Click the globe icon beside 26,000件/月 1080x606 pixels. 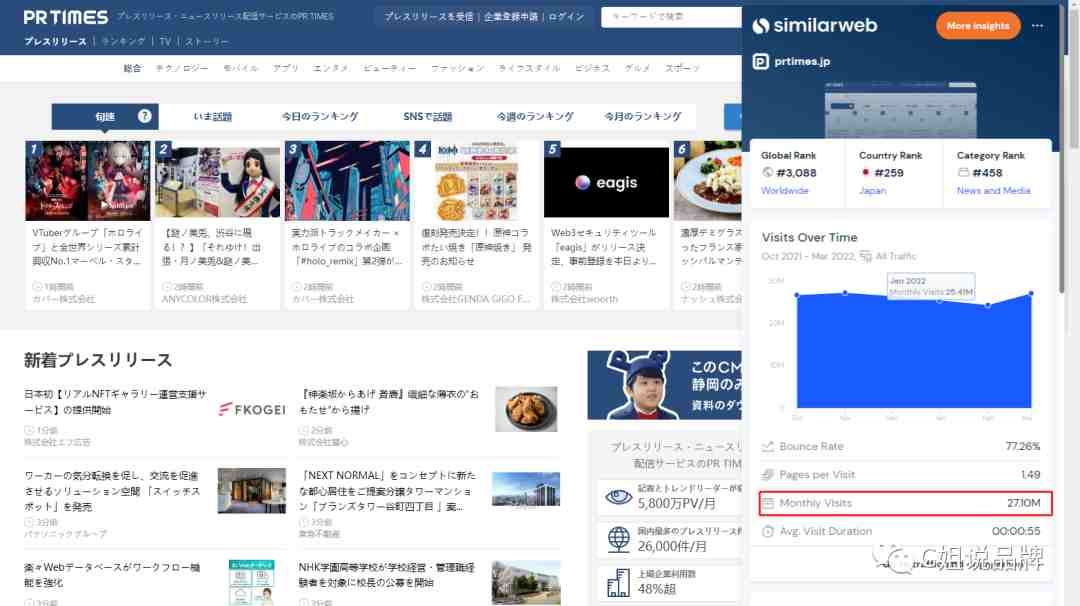pyautogui.click(x=619, y=539)
